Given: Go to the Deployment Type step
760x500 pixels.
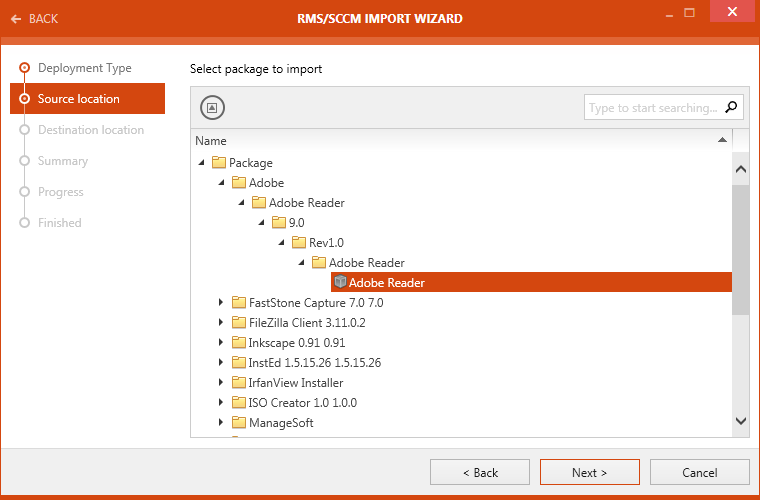Looking at the screenshot, I should tap(84, 68).
